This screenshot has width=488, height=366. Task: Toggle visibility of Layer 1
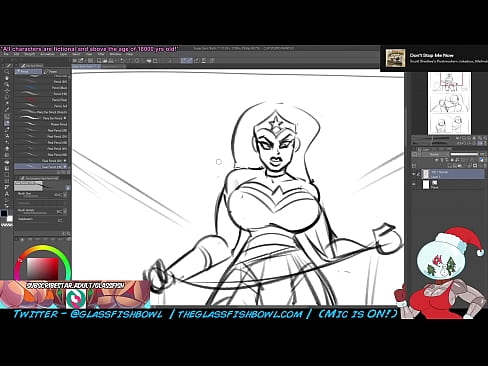pos(414,174)
